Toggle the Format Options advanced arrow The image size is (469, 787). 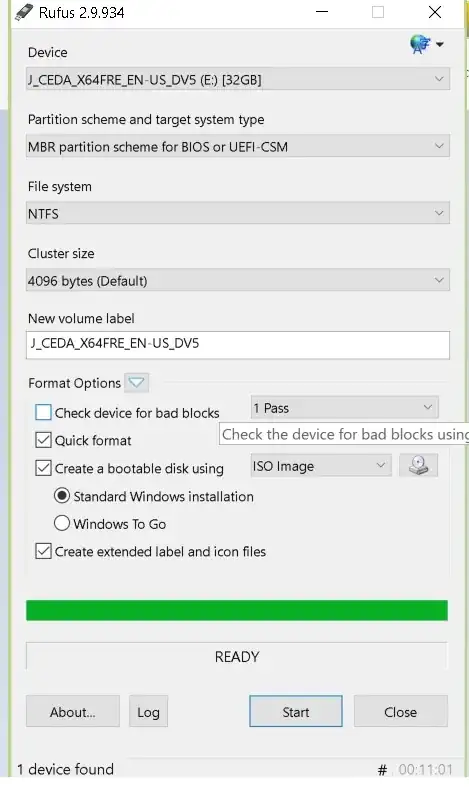136,383
